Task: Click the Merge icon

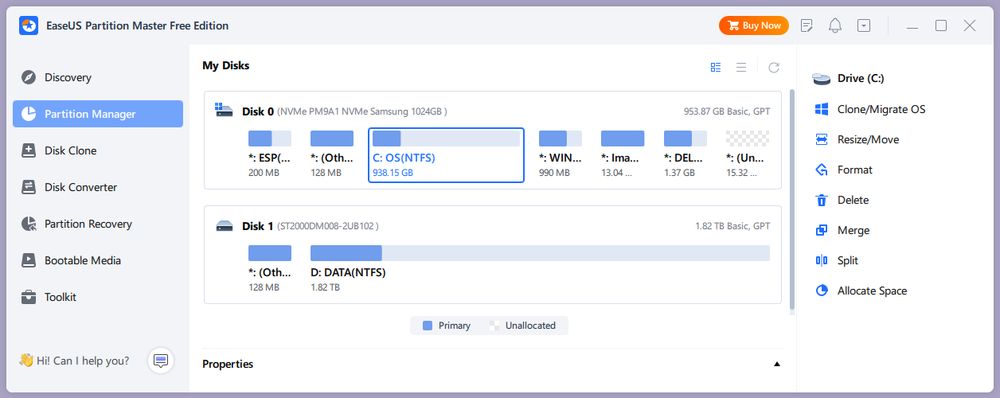Action: pyautogui.click(x=821, y=230)
